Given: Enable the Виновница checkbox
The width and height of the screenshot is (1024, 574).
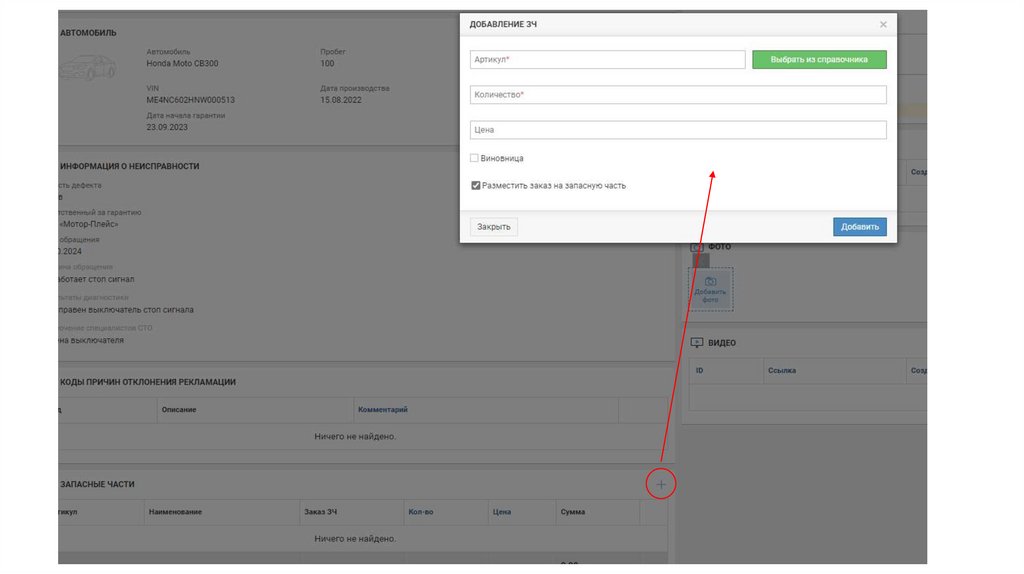Looking at the screenshot, I should click(474, 158).
